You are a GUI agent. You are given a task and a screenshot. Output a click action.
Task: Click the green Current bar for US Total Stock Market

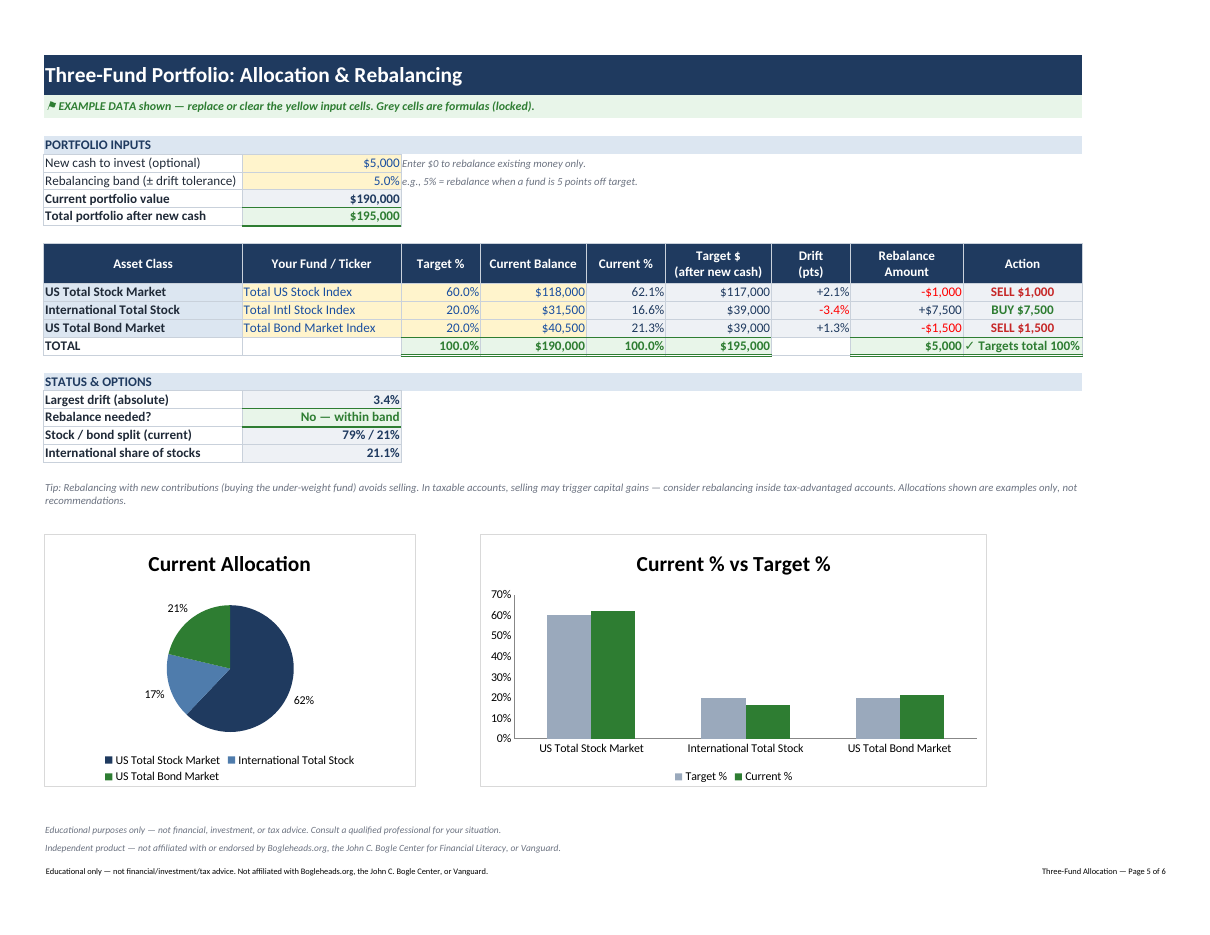click(x=613, y=674)
